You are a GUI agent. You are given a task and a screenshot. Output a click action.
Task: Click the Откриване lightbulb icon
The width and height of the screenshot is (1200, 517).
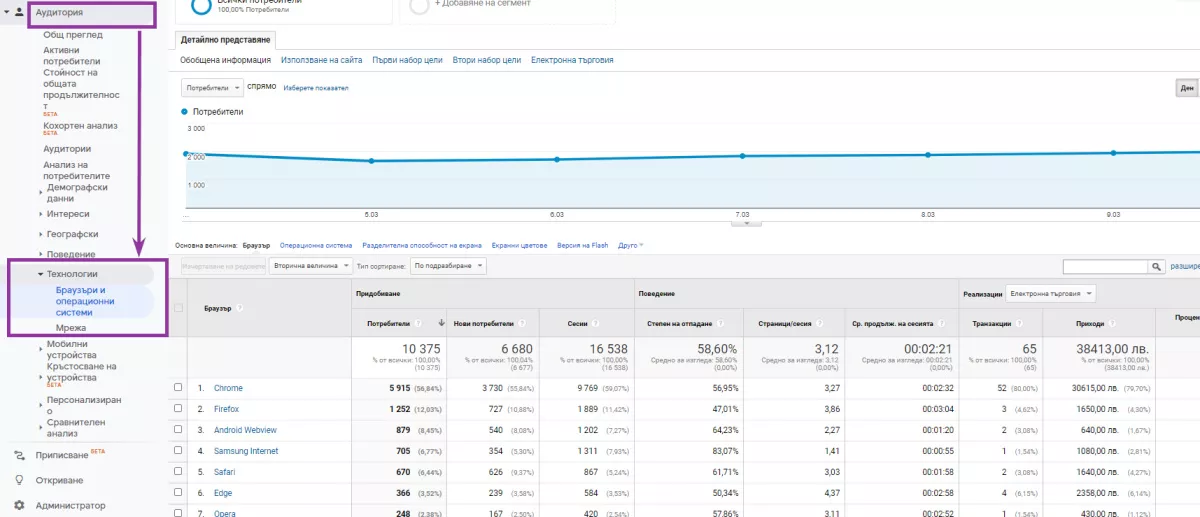19,480
